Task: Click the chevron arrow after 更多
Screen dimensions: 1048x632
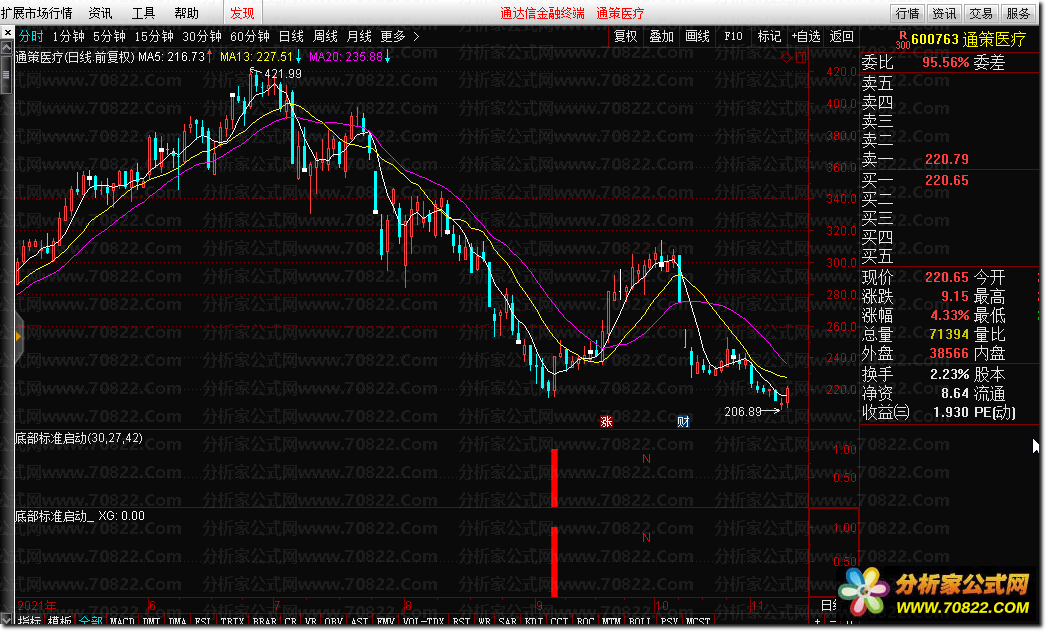Action: pyautogui.click(x=416, y=36)
